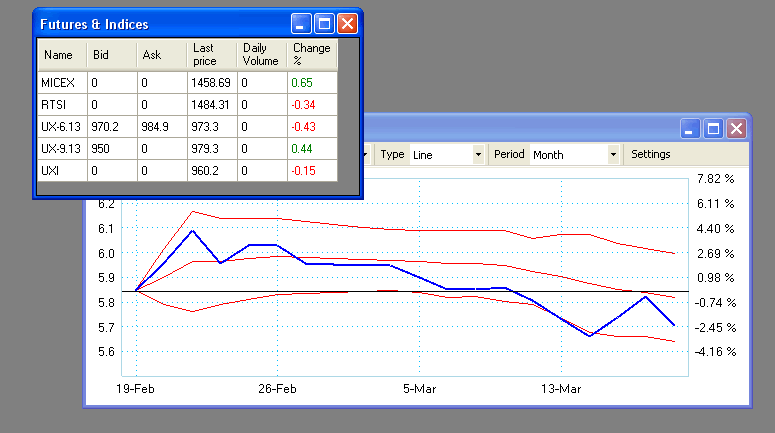Sort by the Bid column header
The width and height of the screenshot is (775, 433).
coord(112,55)
